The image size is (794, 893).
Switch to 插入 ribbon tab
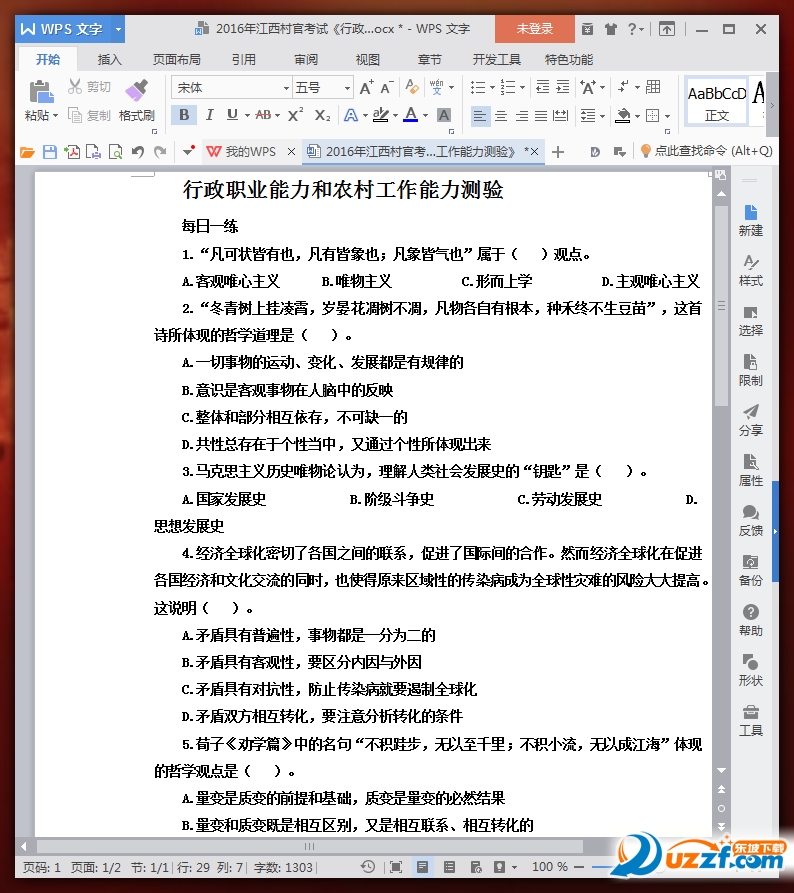pyautogui.click(x=109, y=60)
